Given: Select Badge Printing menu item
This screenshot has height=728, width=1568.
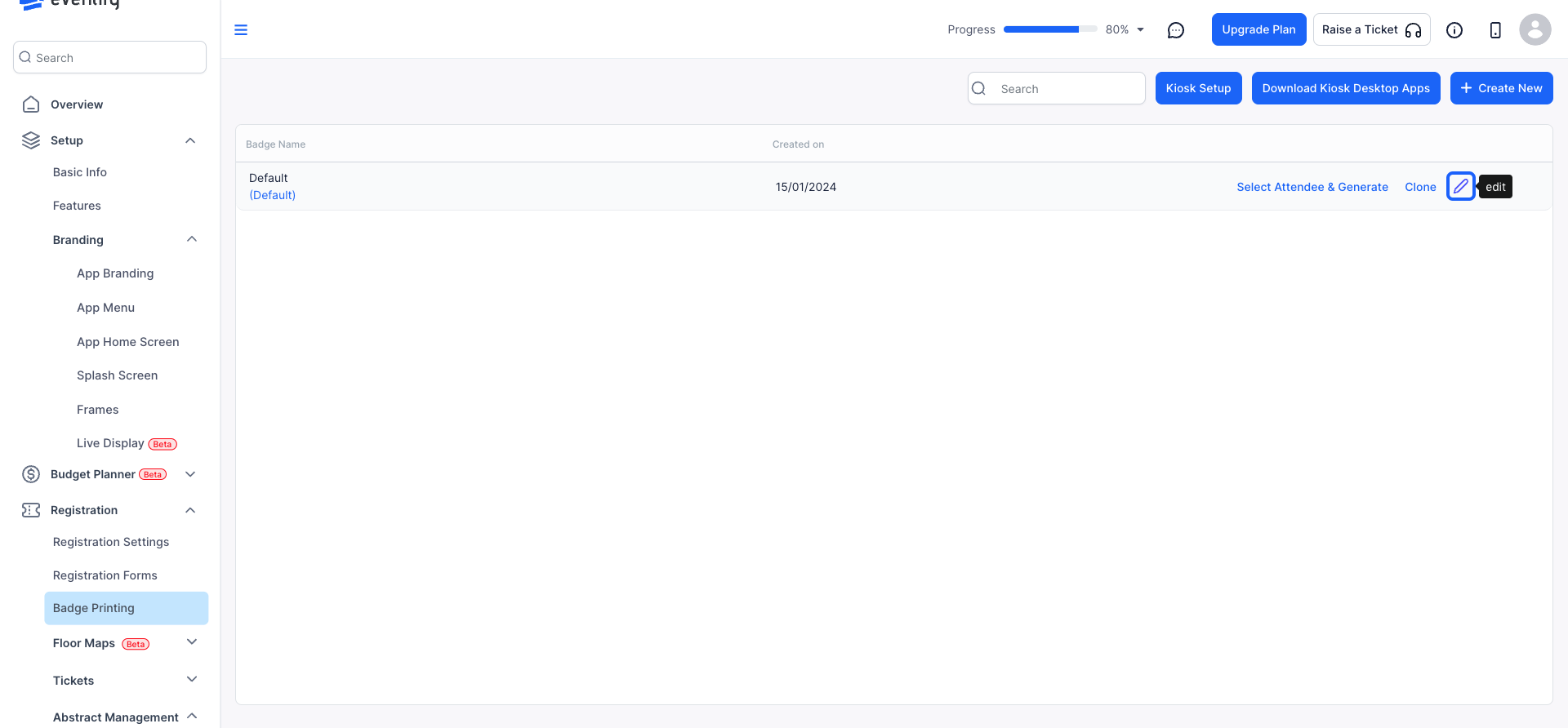Looking at the screenshot, I should pyautogui.click(x=127, y=608).
